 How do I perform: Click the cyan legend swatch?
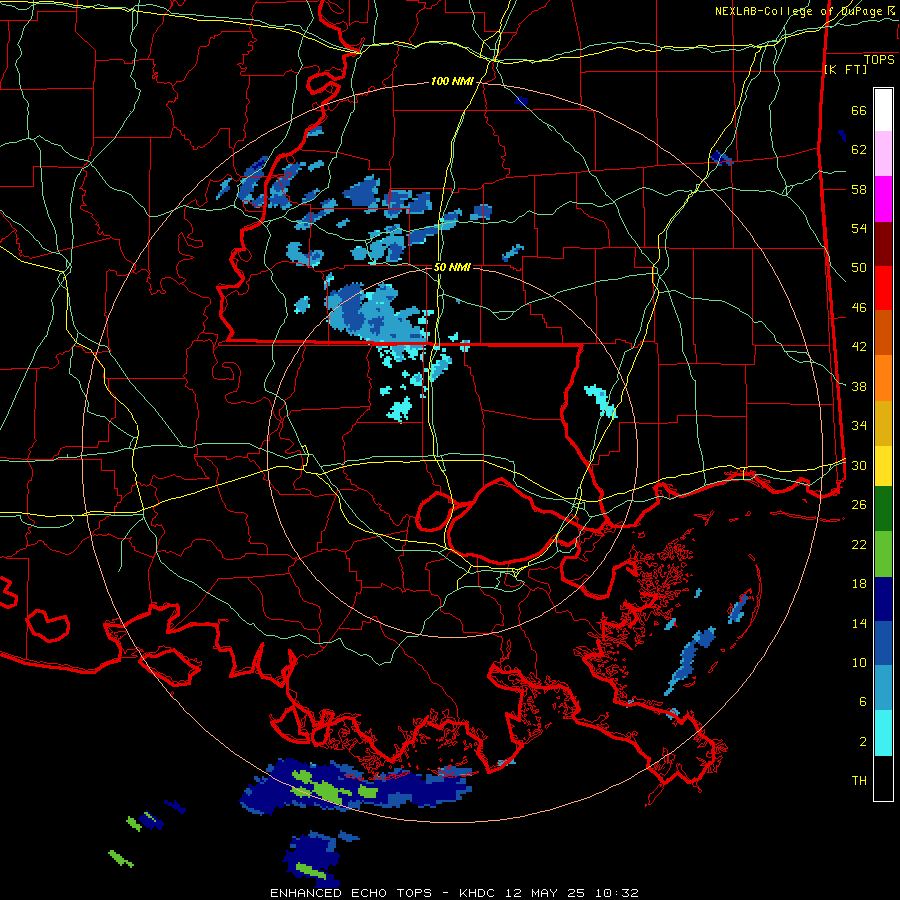pos(883,733)
